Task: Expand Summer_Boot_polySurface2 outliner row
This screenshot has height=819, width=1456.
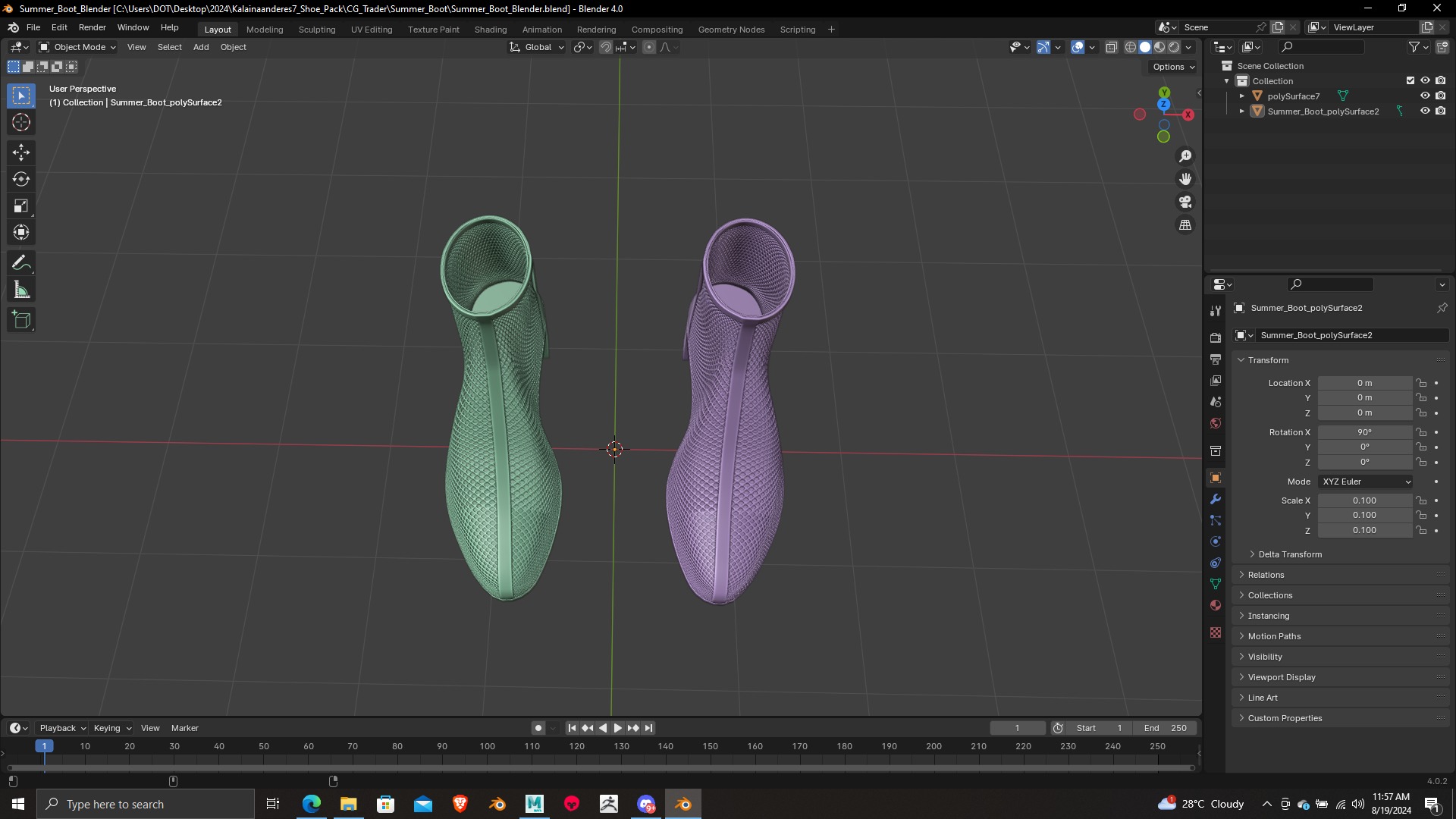Action: [1242, 111]
